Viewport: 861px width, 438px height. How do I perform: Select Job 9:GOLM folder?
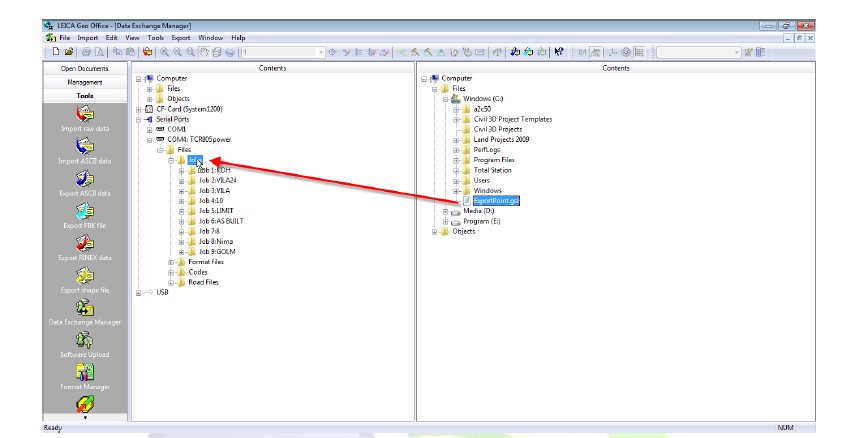pos(217,252)
